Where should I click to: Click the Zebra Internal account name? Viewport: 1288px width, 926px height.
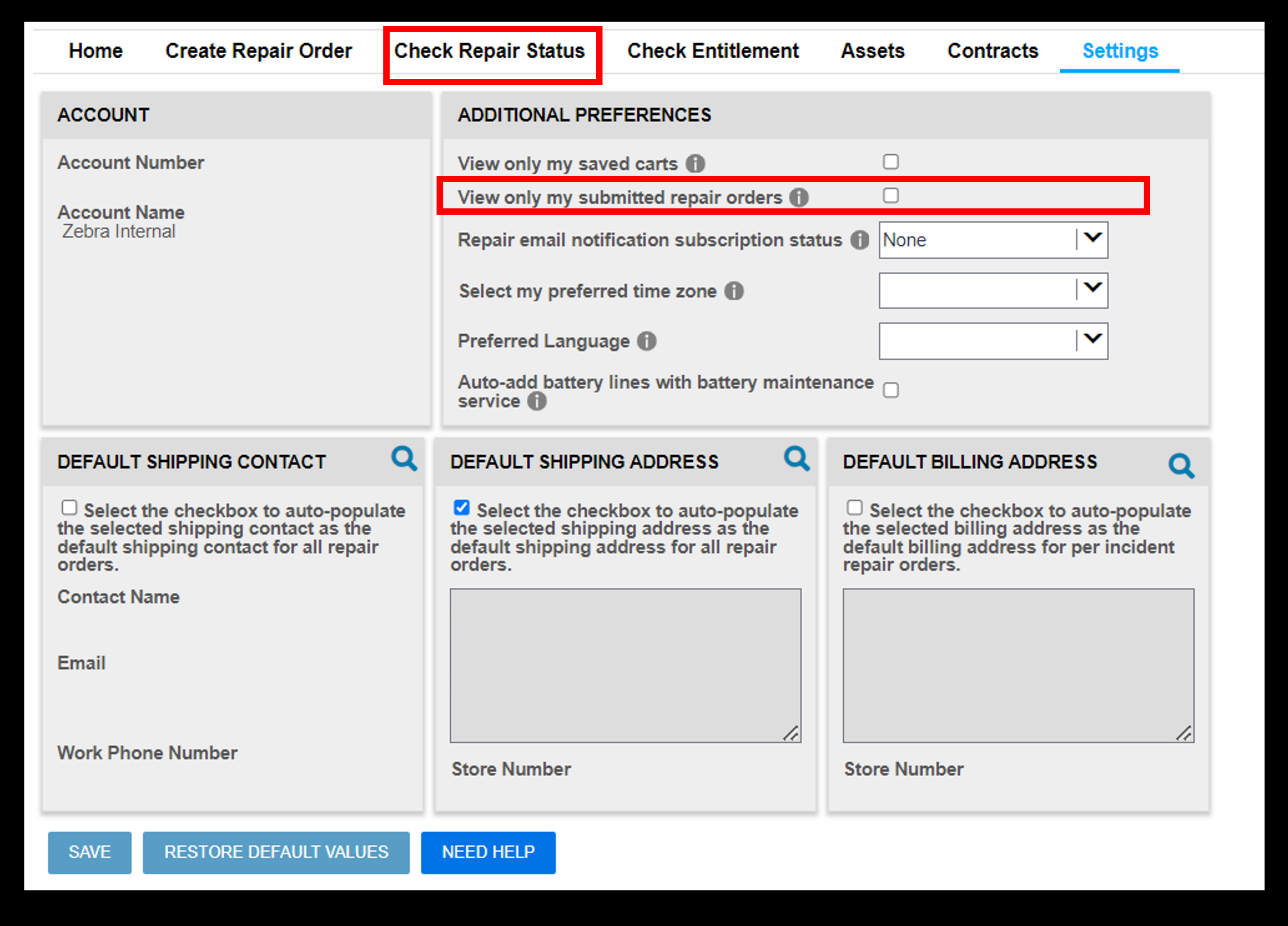[x=119, y=231]
